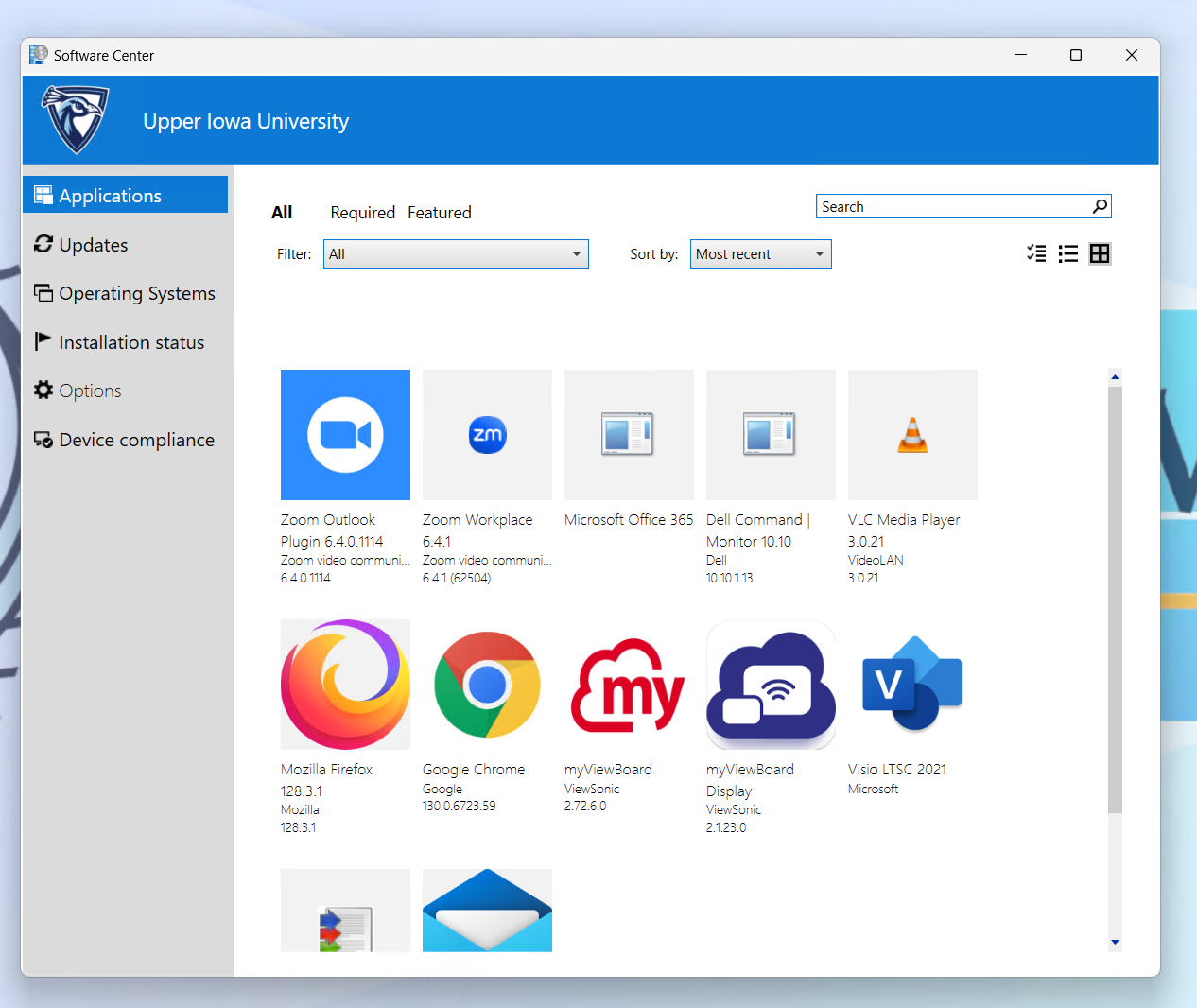Viewport: 1197px width, 1008px height.
Task: Click the Device compliance shield icon
Action: tap(43, 440)
